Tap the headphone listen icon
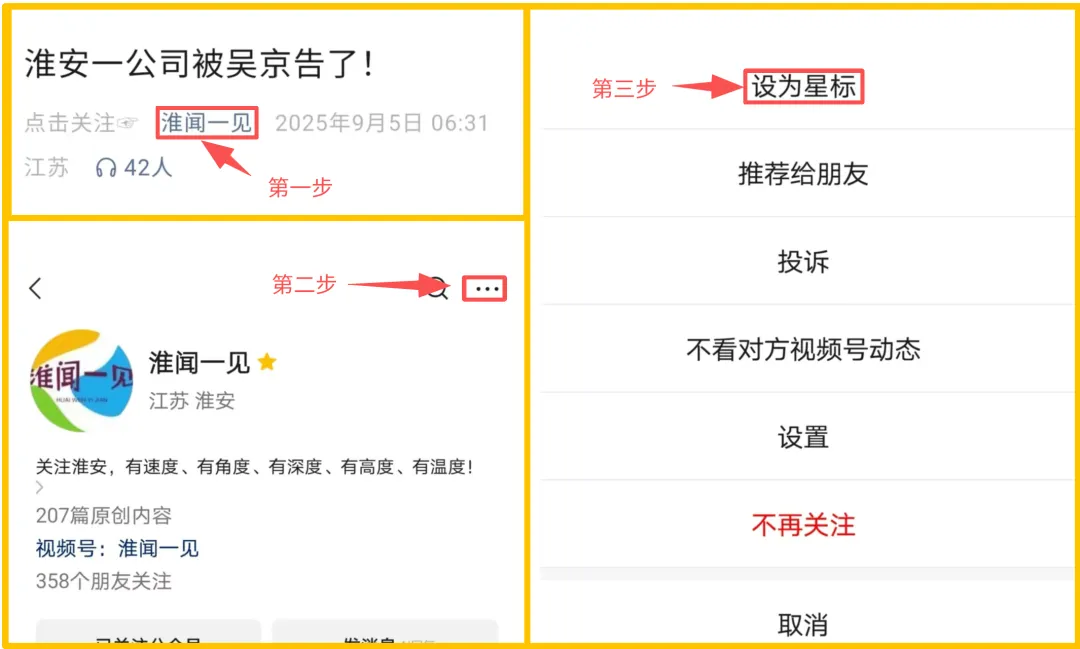The height and width of the screenshot is (649, 1080). pyautogui.click(x=106, y=167)
